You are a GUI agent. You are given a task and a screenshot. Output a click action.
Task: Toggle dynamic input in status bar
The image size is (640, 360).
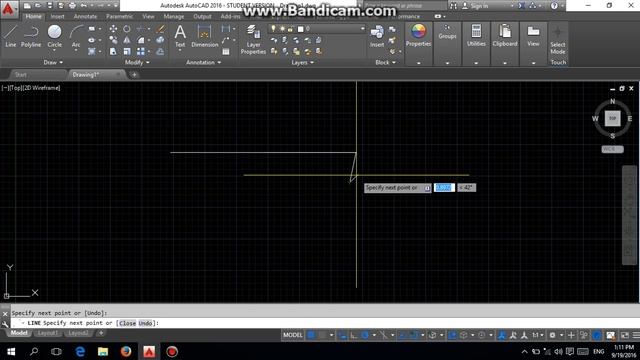(342, 335)
